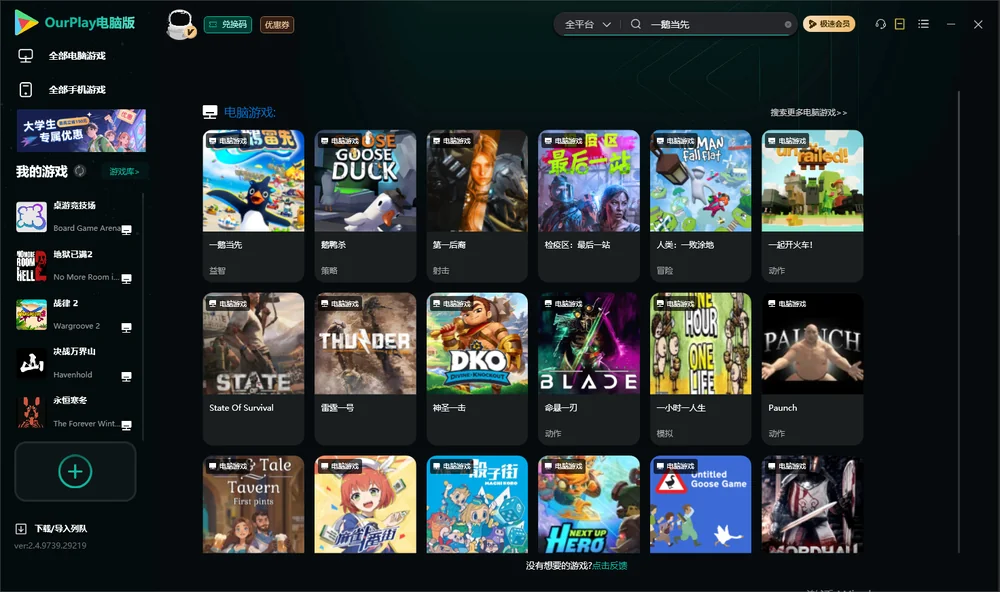Image resolution: width=1000 pixels, height=592 pixels.
Task: Refresh my games with the circular icon
Action: (x=80, y=171)
